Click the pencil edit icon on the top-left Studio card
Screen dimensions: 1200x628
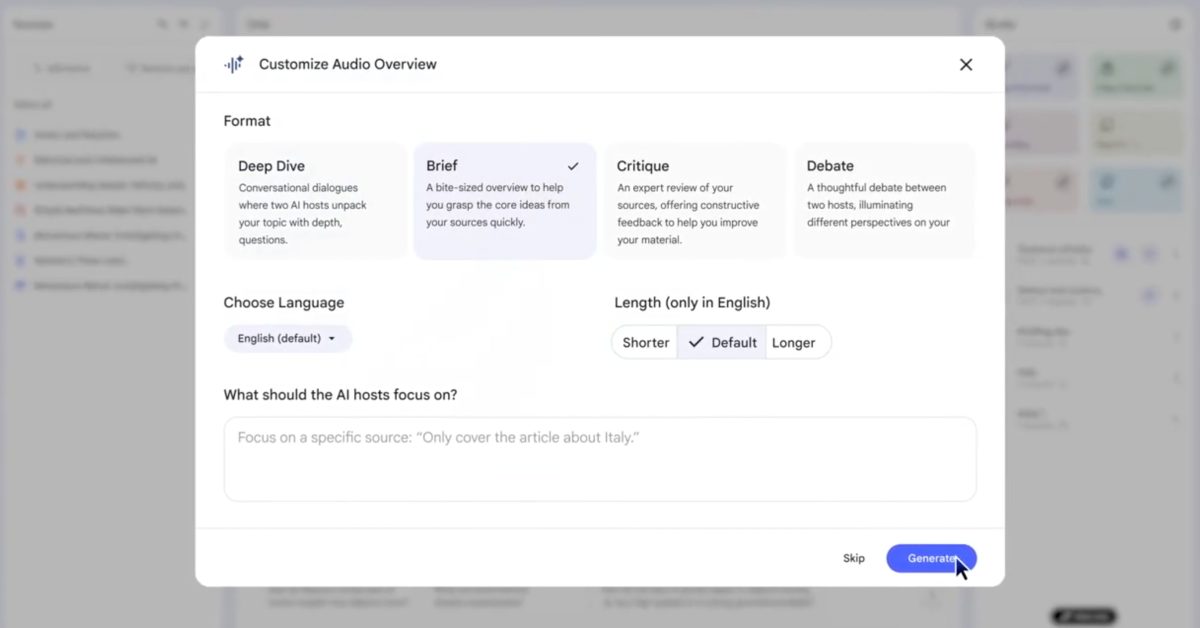[1063, 68]
